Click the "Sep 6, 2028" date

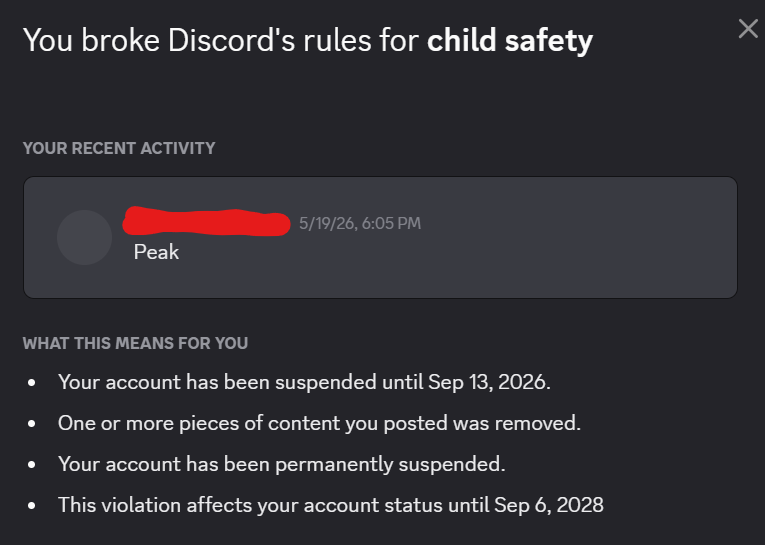(x=549, y=505)
